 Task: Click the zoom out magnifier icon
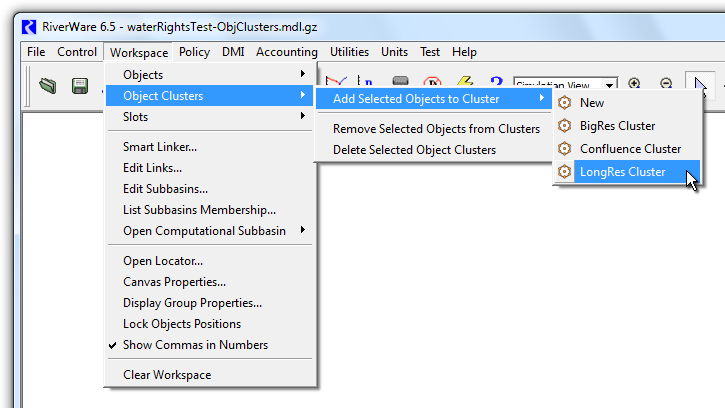click(666, 83)
